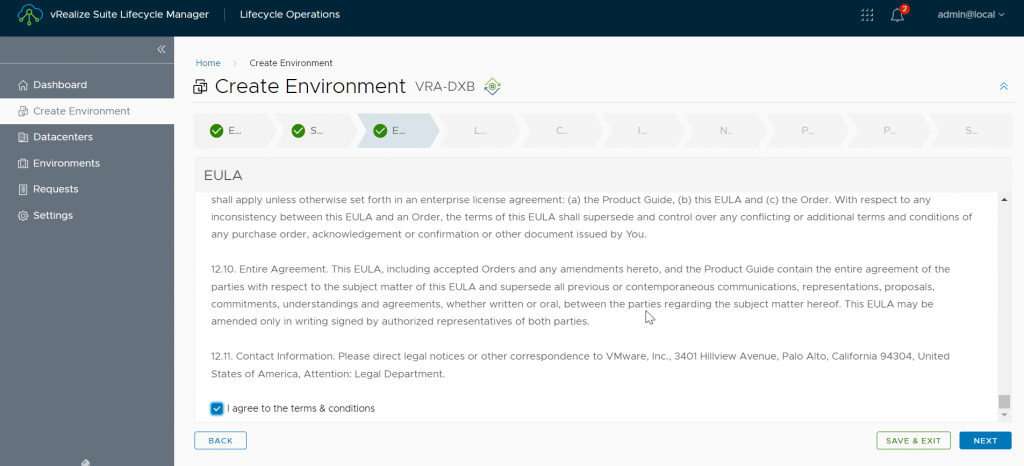This screenshot has width=1024, height=466.
Task: Click the vRealize Suite cloud logo icon
Action: (x=30, y=14)
